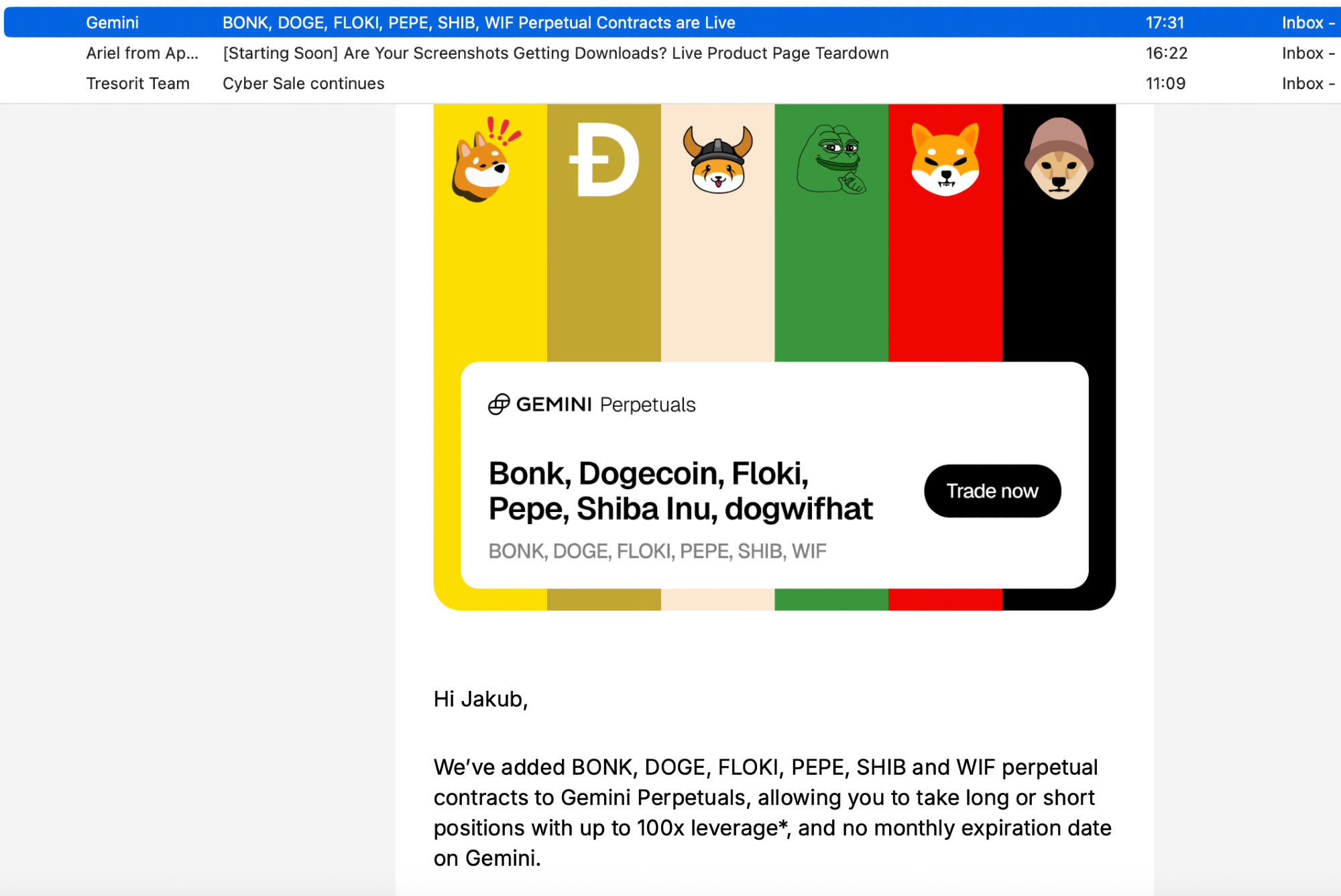The width and height of the screenshot is (1341, 896).
Task: Click the Pepe frog icon
Action: 831,160
